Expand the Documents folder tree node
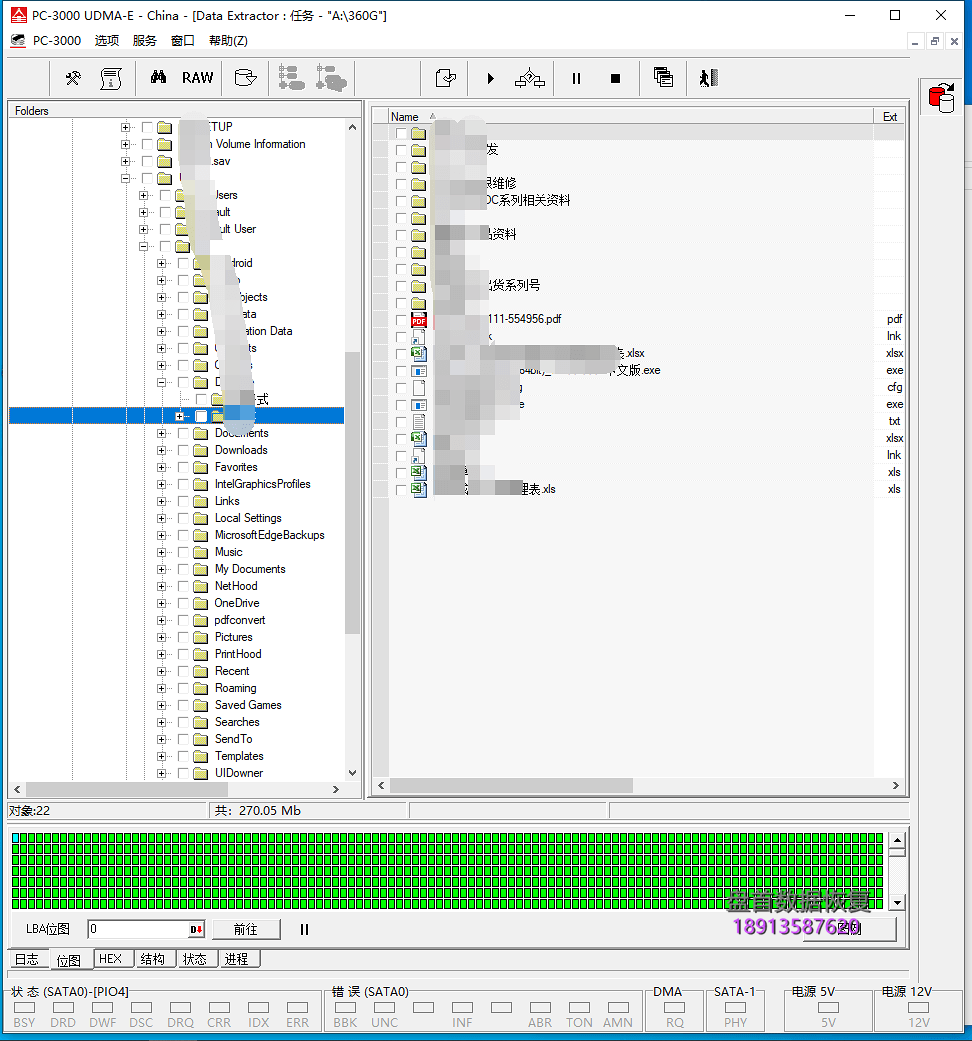Screen dimensions: 972x1041 point(162,434)
